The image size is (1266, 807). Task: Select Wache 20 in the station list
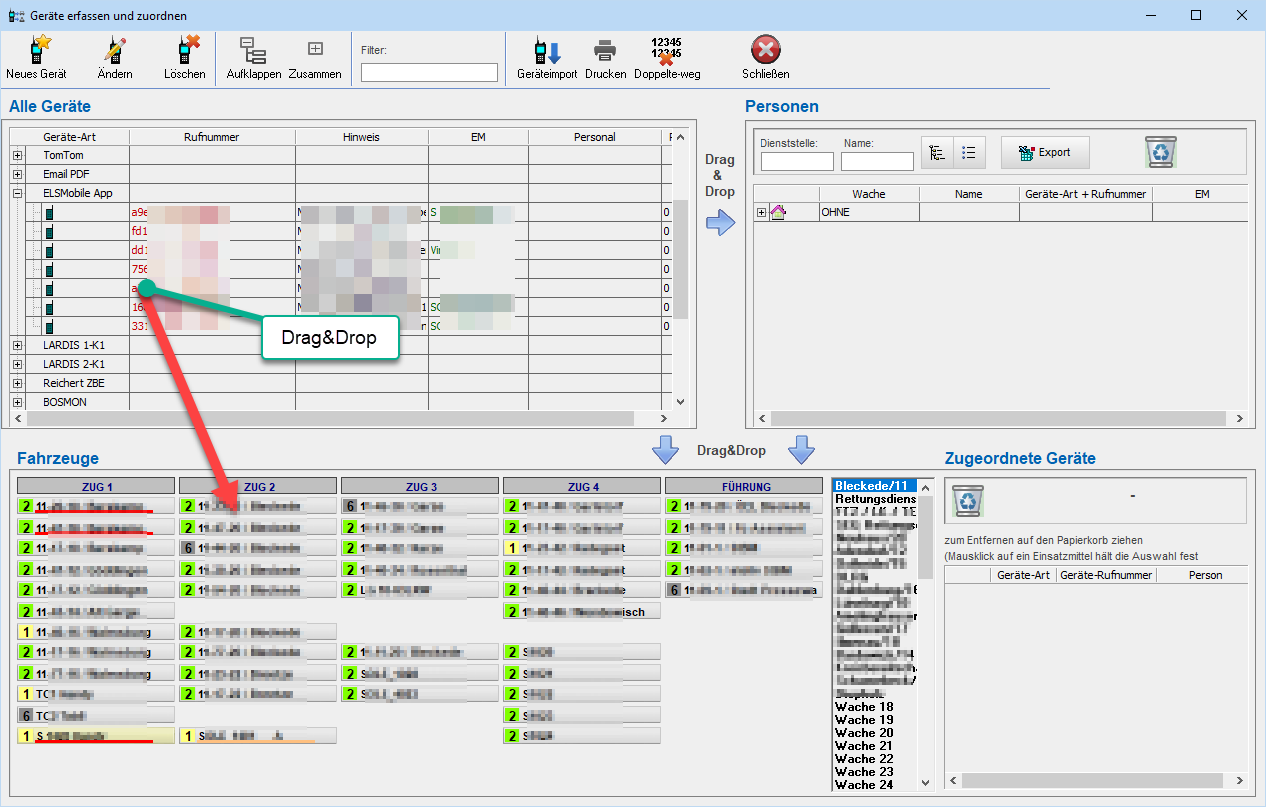876,733
